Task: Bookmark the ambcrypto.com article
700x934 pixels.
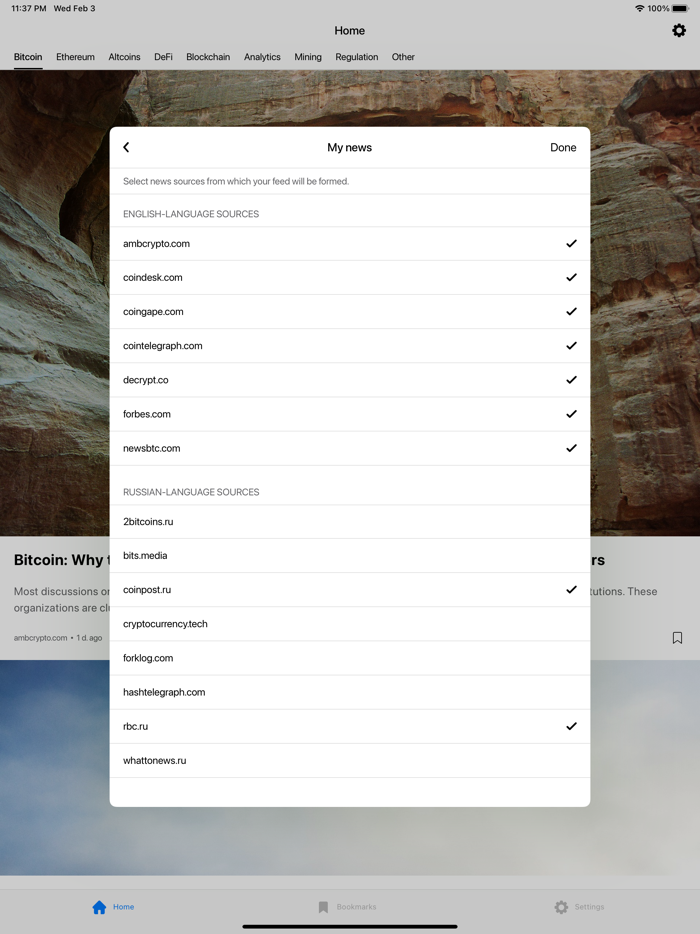Action: [677, 638]
